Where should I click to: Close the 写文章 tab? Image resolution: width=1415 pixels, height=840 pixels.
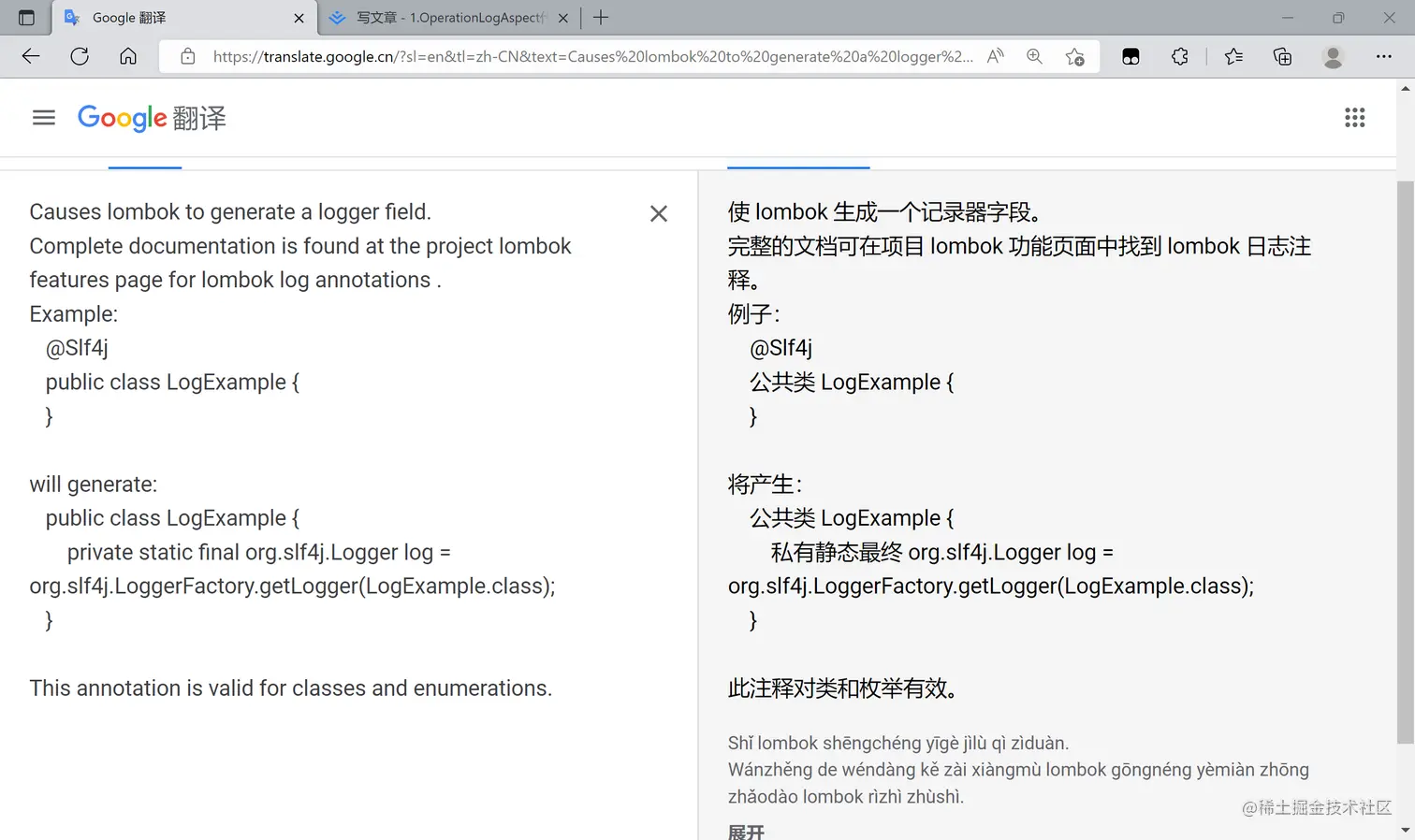[x=563, y=18]
